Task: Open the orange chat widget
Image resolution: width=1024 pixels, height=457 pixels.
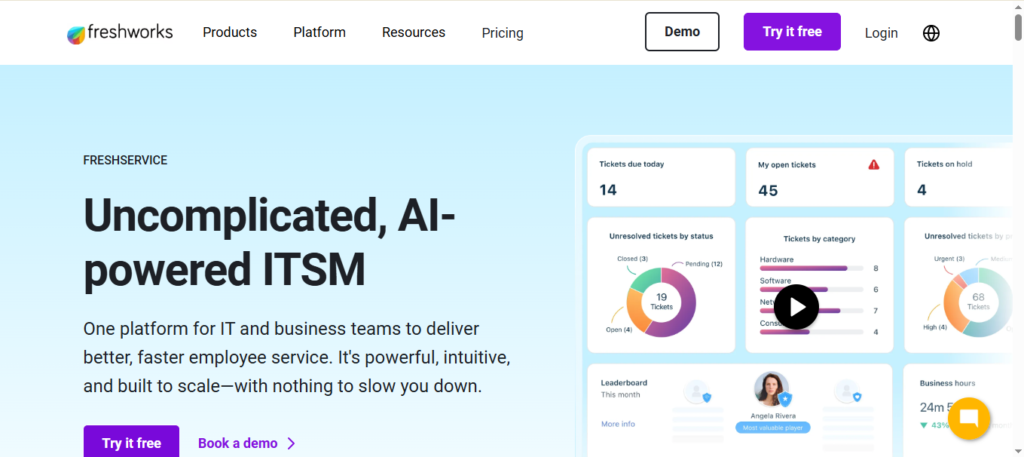Action: point(968,419)
